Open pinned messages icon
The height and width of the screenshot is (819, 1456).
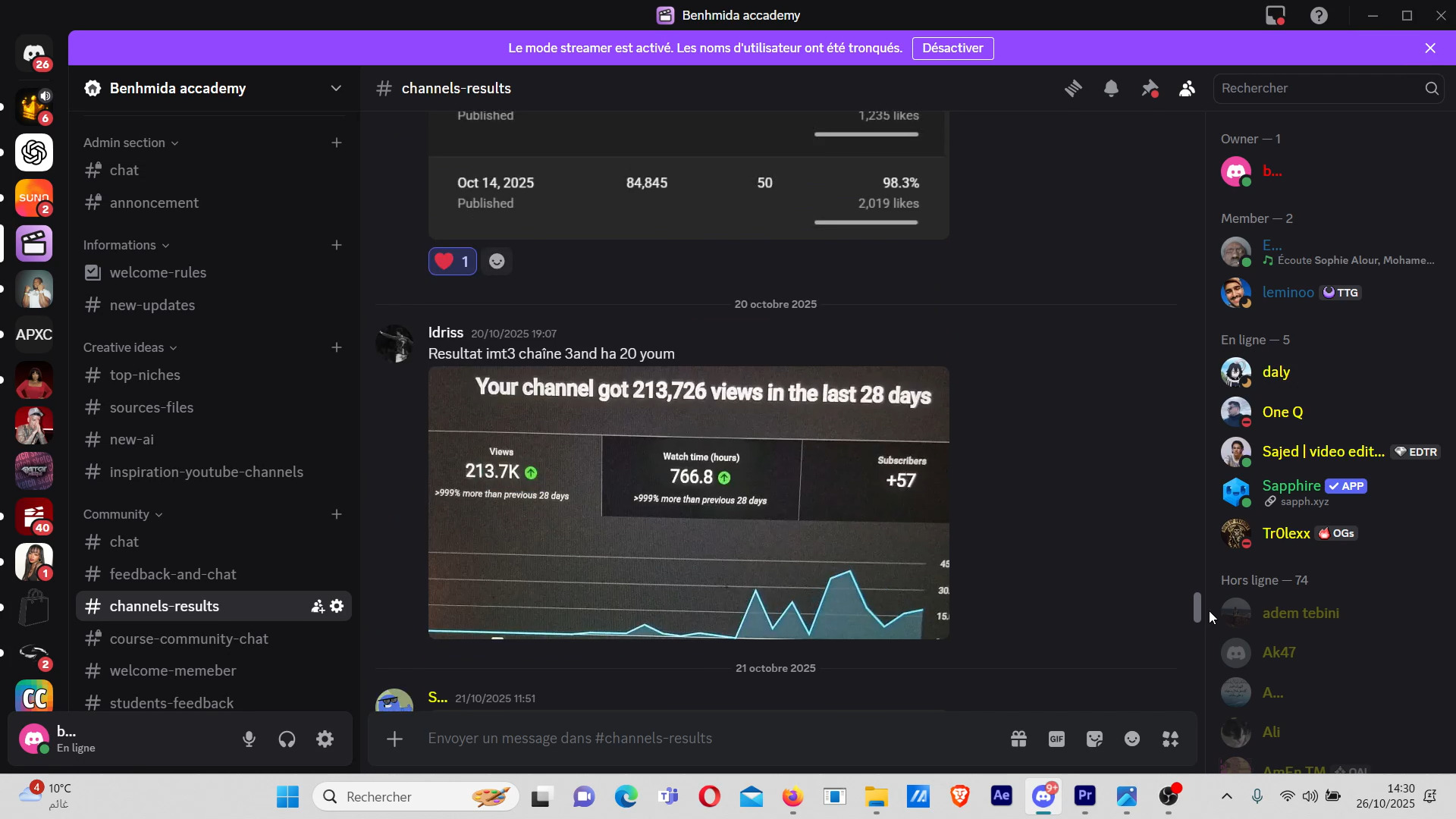[1150, 89]
